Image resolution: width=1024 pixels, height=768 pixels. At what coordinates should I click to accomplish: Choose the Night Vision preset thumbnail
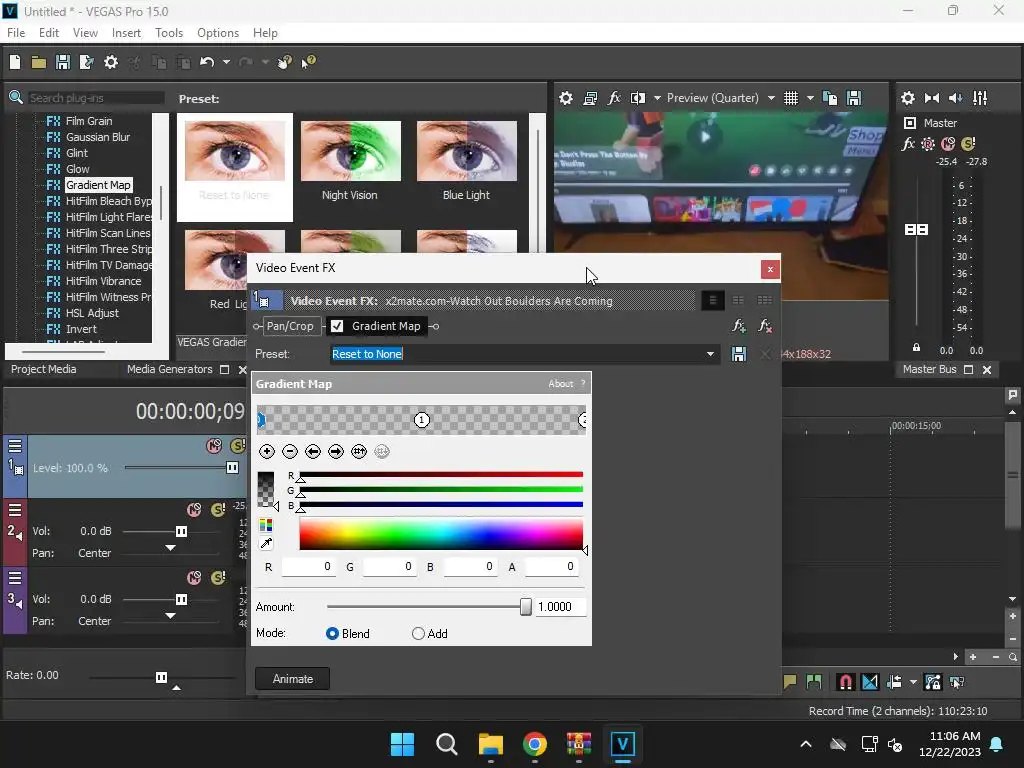pos(350,161)
